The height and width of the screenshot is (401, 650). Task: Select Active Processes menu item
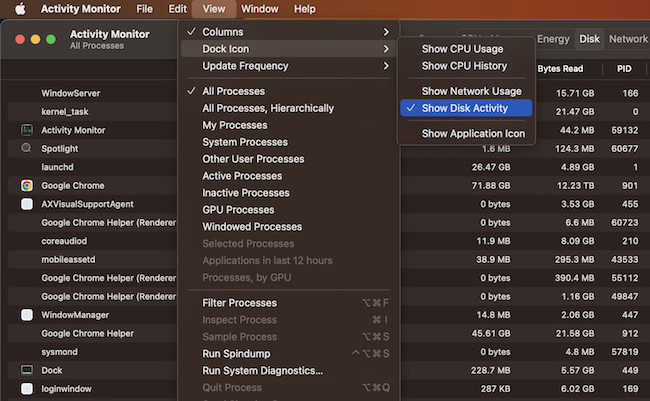289,176
